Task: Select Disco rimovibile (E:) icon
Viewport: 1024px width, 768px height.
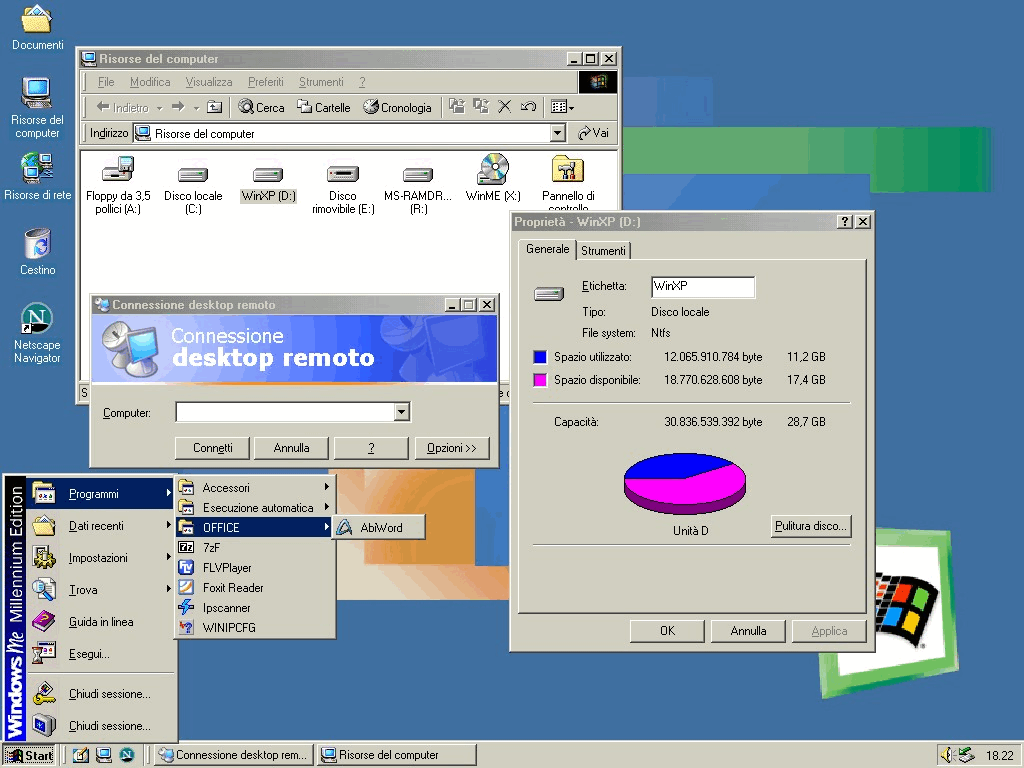Action: coord(343,189)
